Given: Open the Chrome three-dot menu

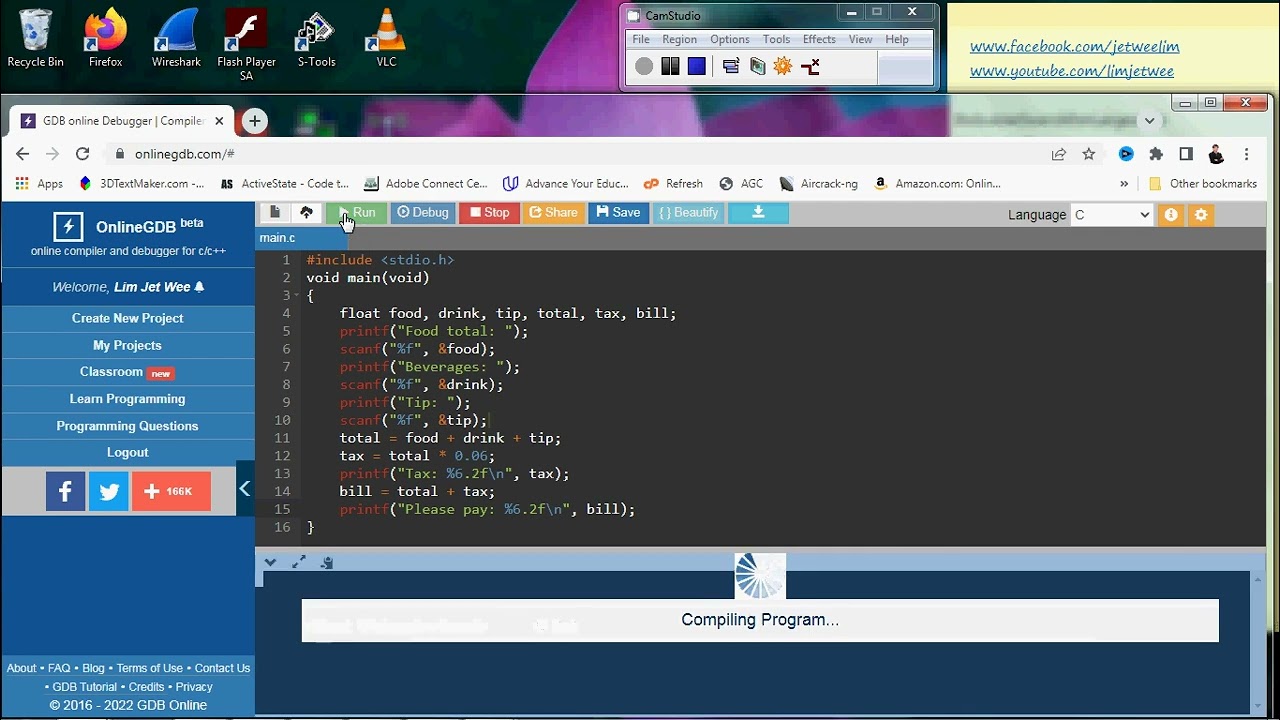Looking at the screenshot, I should [x=1247, y=154].
